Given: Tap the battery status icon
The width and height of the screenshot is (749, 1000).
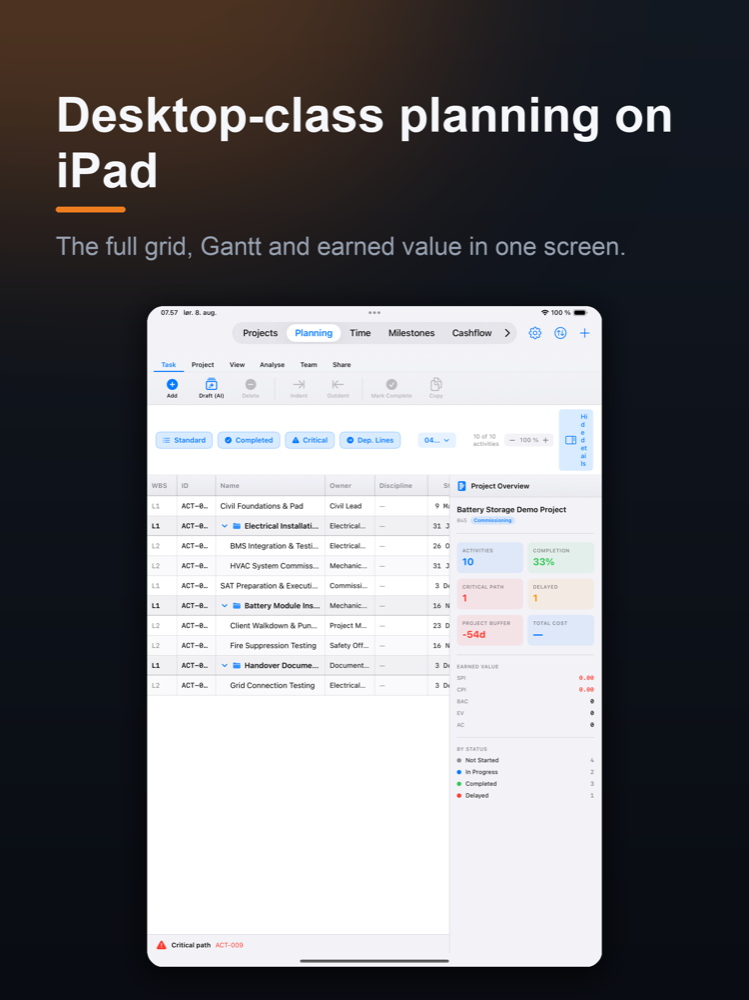Looking at the screenshot, I should 580,312.
